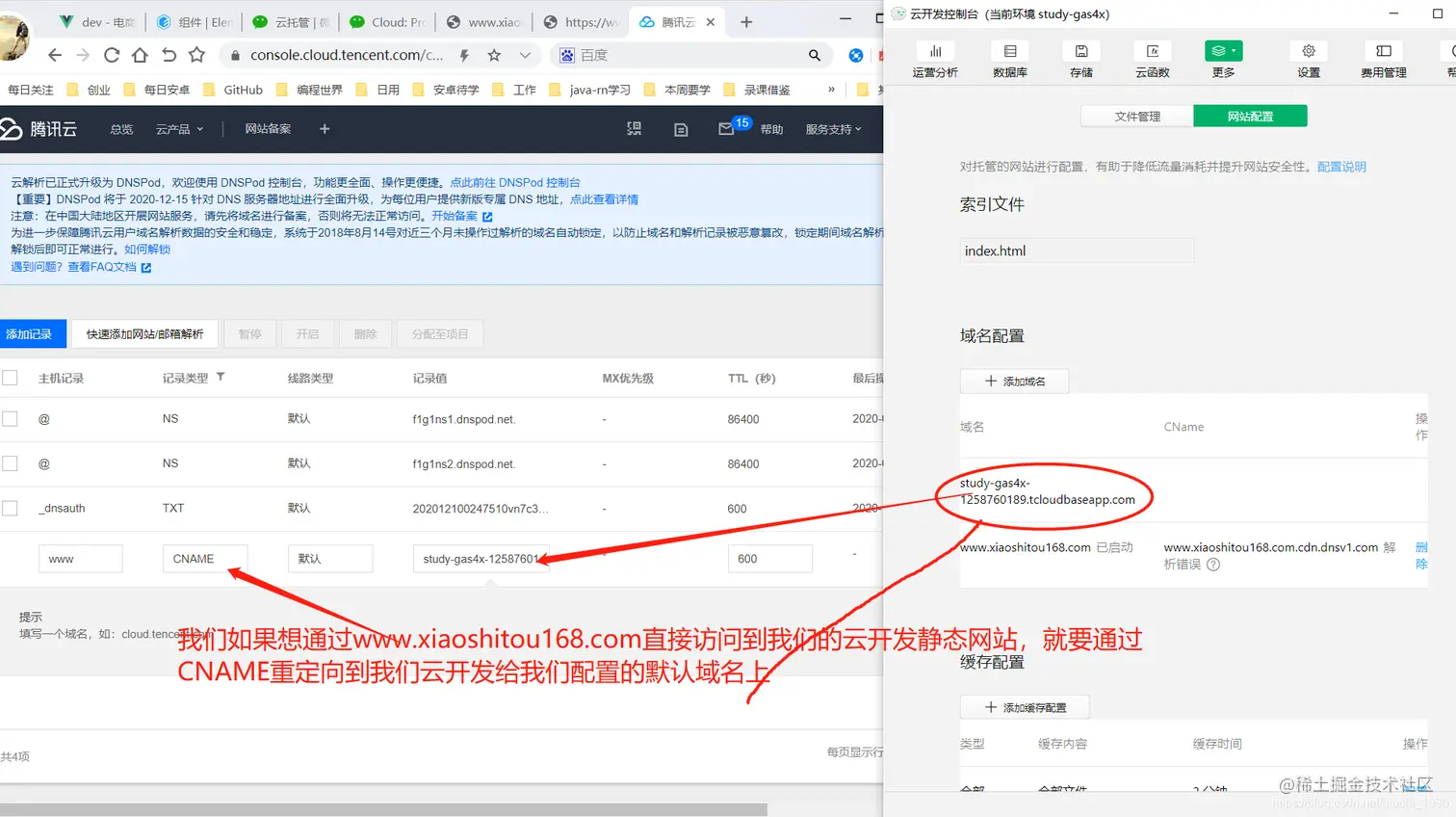
Task: Go forward in browser history
Action: (x=83, y=55)
